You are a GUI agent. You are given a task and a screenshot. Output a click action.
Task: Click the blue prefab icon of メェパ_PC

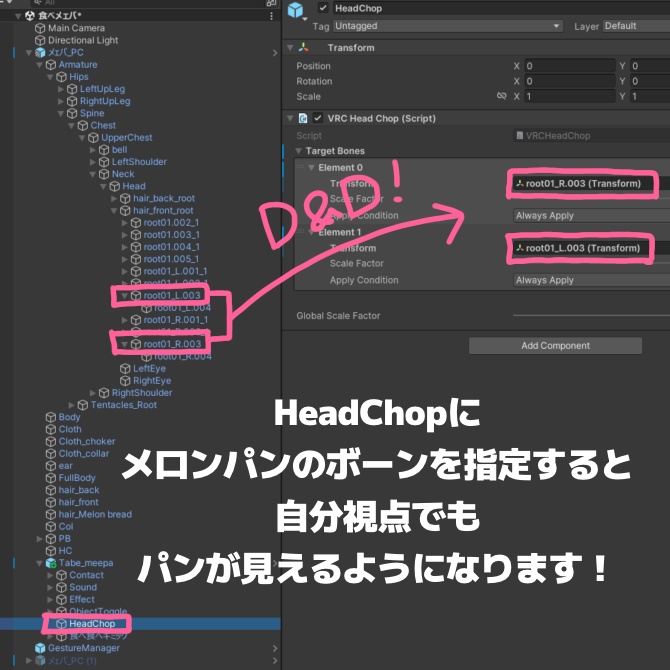40,53
